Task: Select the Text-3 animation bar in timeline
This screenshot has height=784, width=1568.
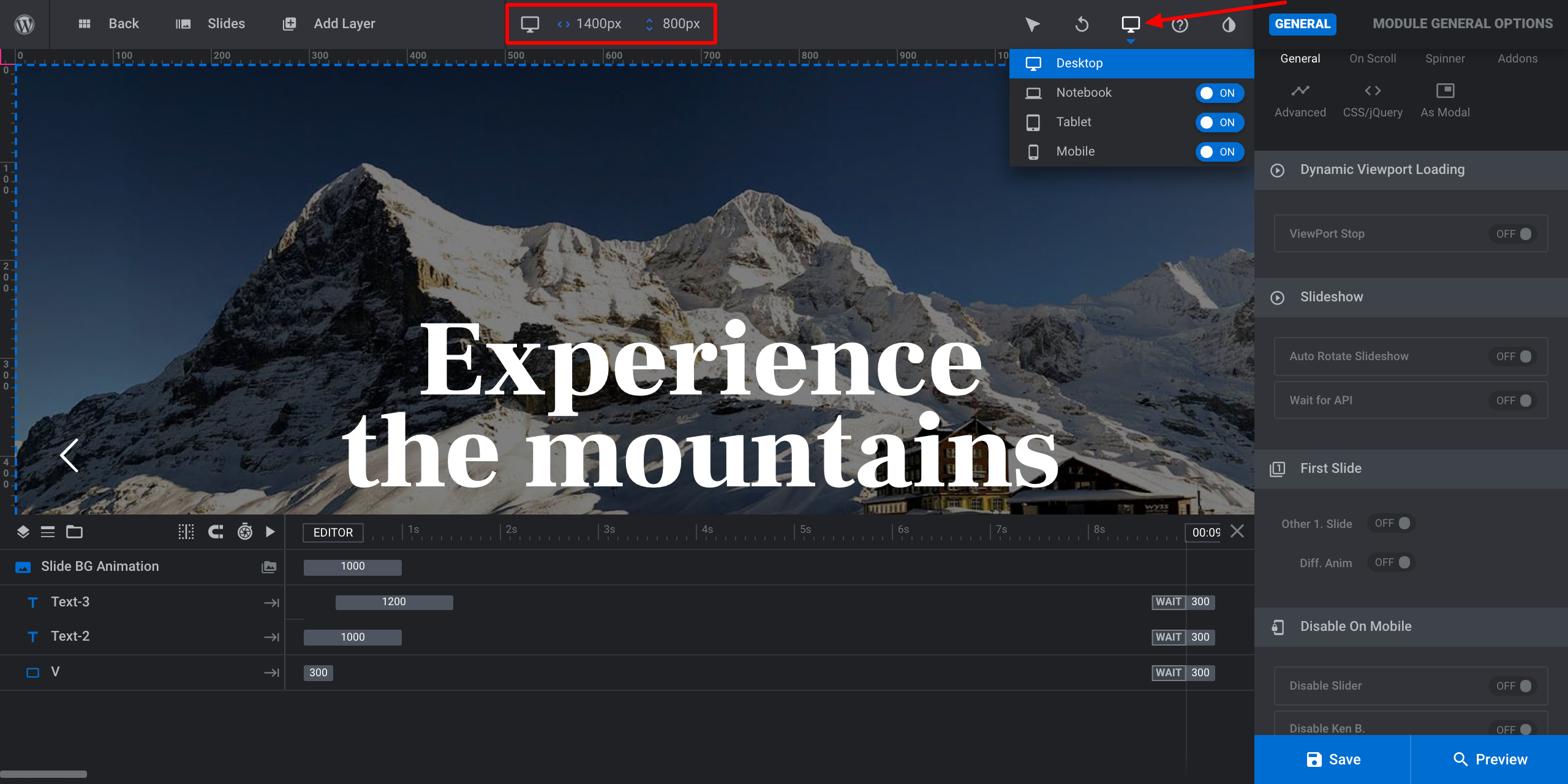Action: pyautogui.click(x=394, y=602)
